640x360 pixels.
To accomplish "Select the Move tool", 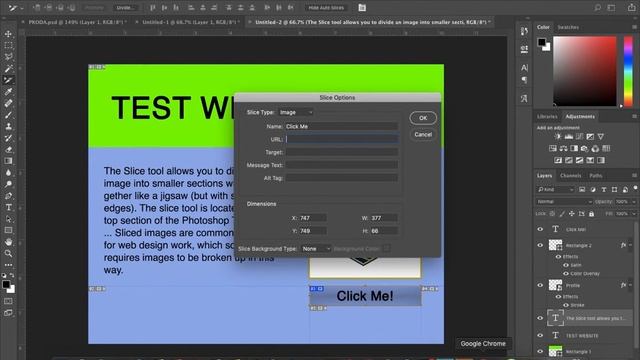I will pos(8,34).
